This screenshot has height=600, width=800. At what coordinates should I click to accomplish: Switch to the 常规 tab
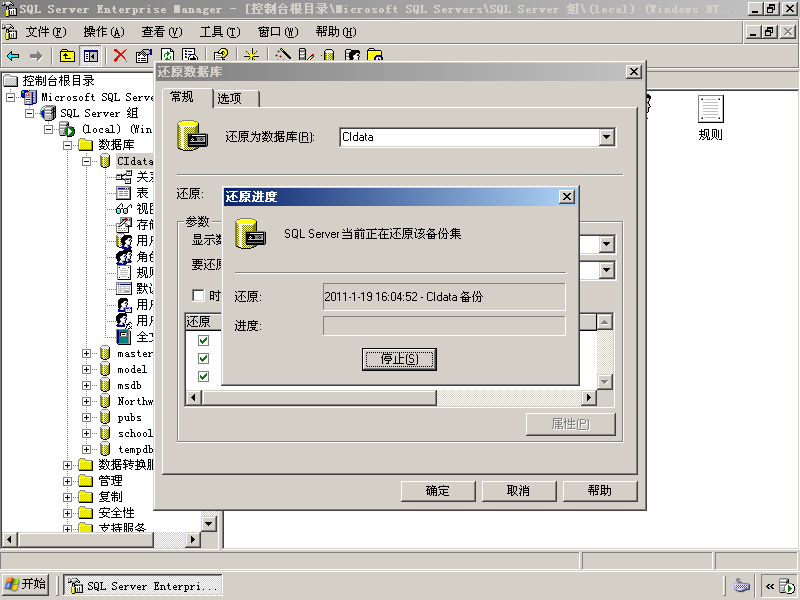(187, 97)
